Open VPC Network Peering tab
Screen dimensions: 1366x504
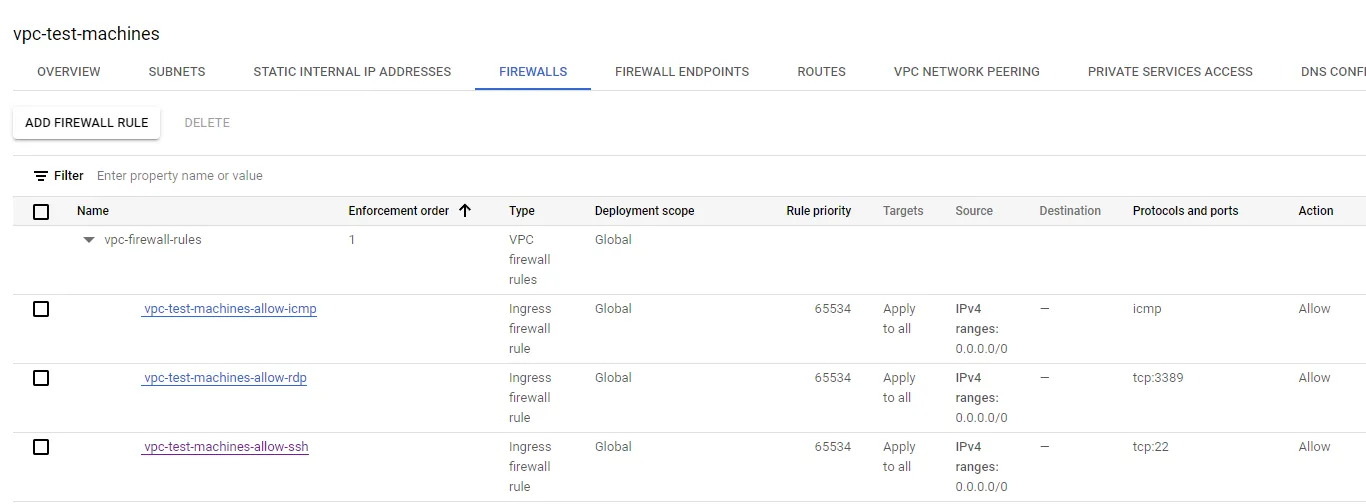tap(967, 72)
